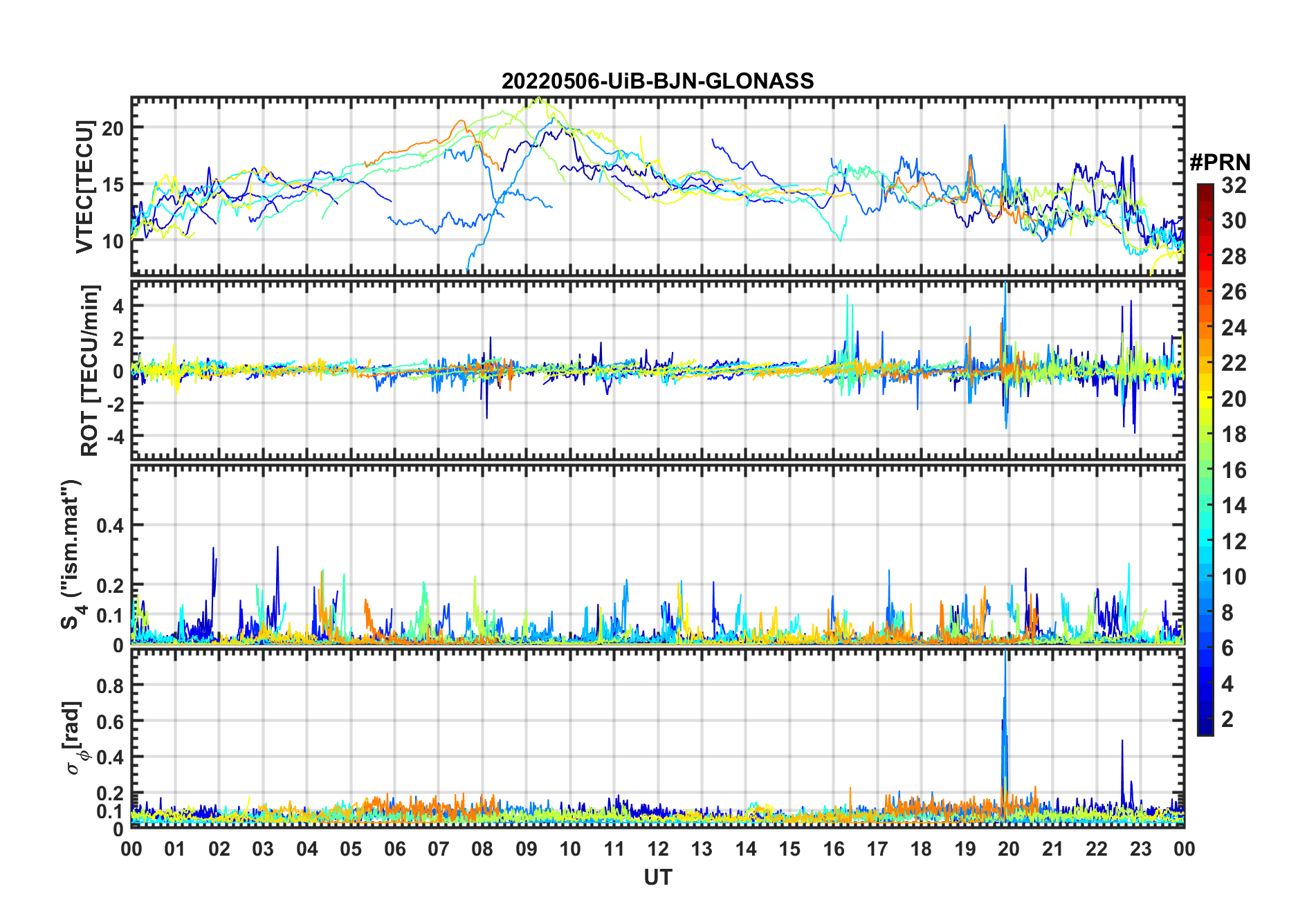Screen dimensions: 1316x920
Task: Pick the dark red top of the colorbar
Action: [1205, 190]
